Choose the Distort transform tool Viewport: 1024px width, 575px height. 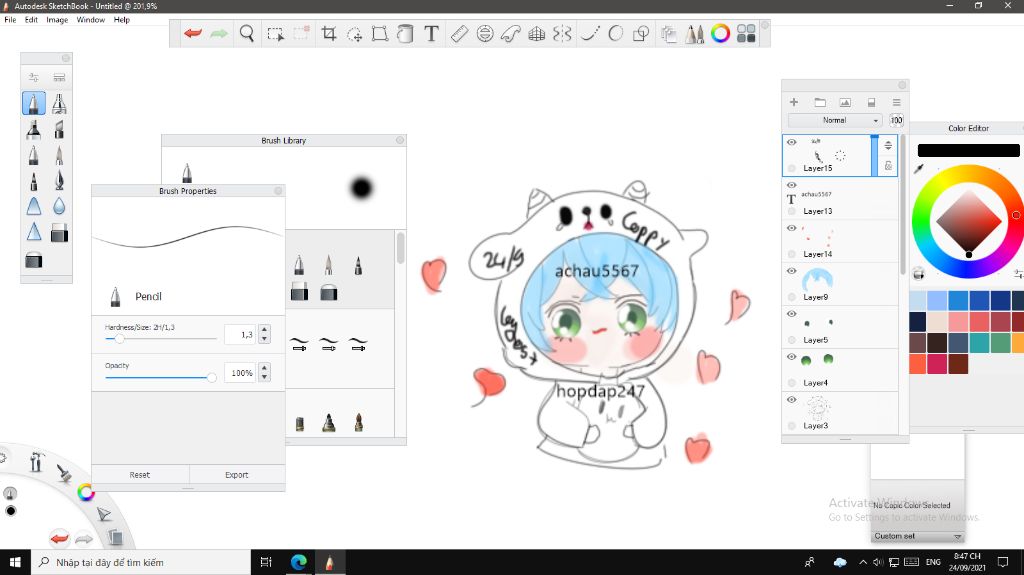coord(379,33)
